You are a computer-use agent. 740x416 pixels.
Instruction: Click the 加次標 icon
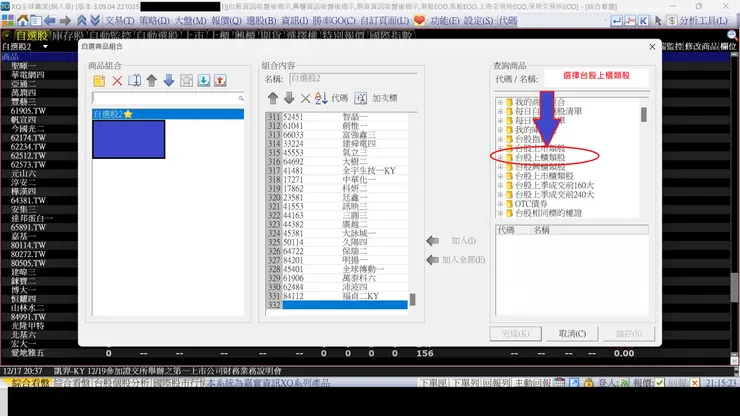[x=361, y=98]
